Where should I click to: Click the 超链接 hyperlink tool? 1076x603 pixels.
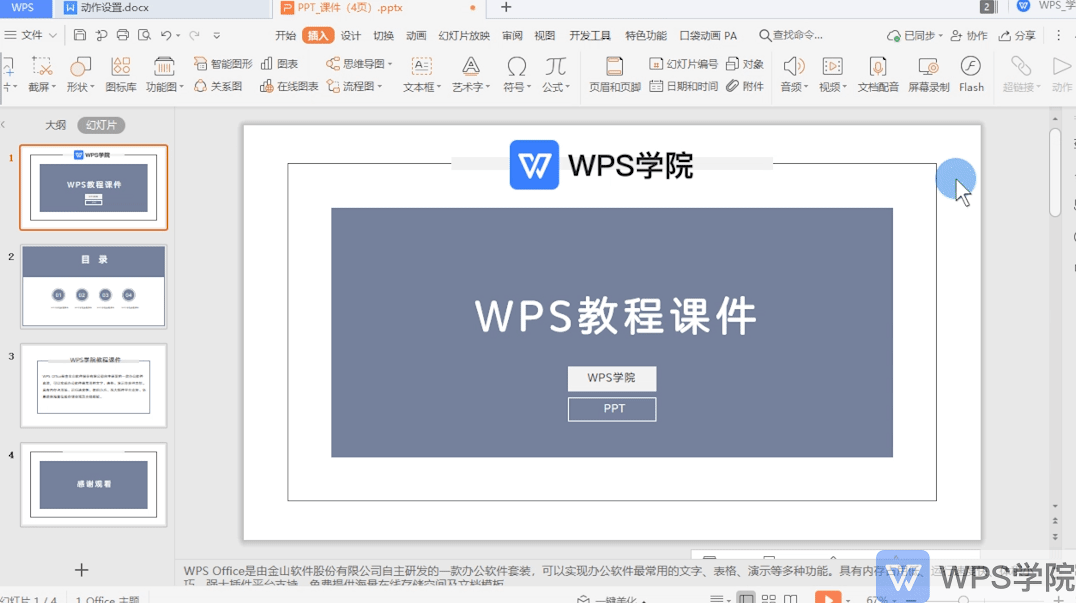point(1021,74)
